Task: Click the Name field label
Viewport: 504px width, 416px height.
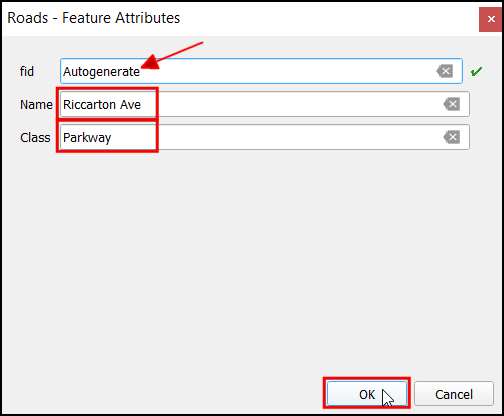Action: 36,105
